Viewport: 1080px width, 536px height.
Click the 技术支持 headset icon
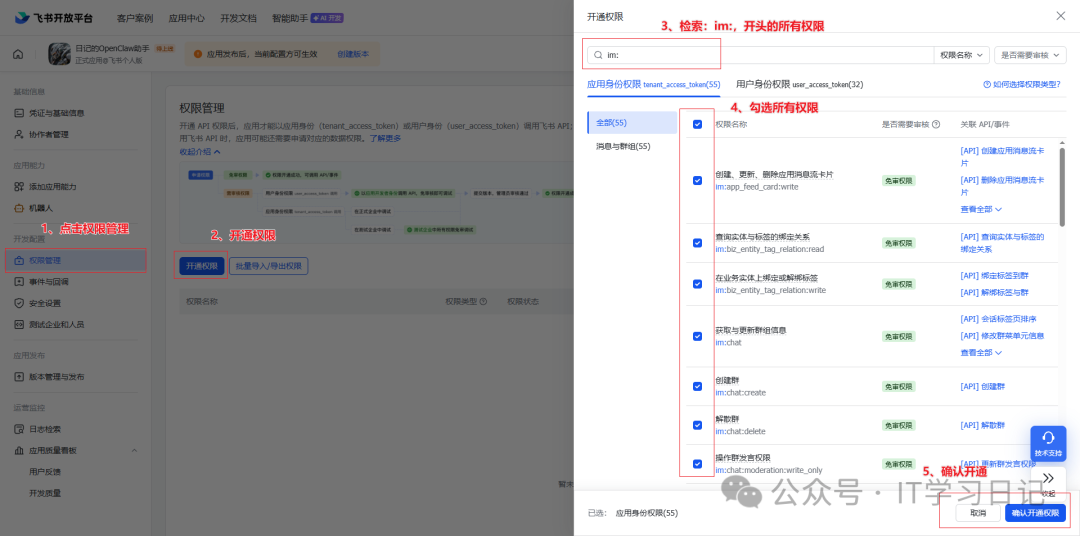(1048, 437)
